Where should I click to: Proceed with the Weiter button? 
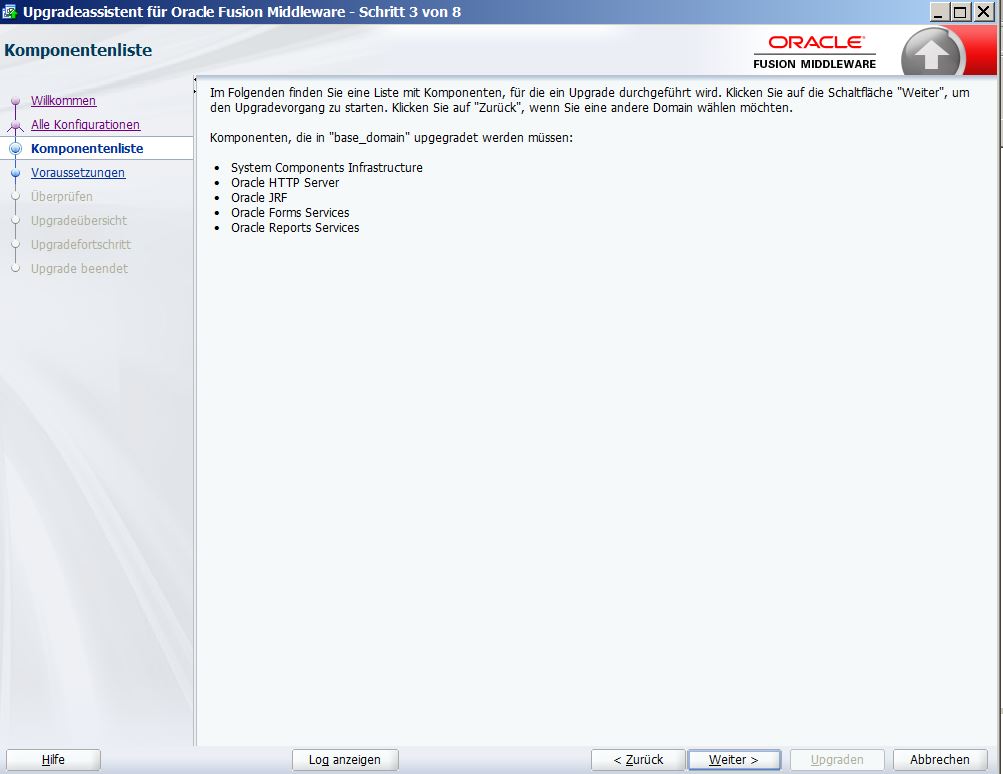click(734, 759)
